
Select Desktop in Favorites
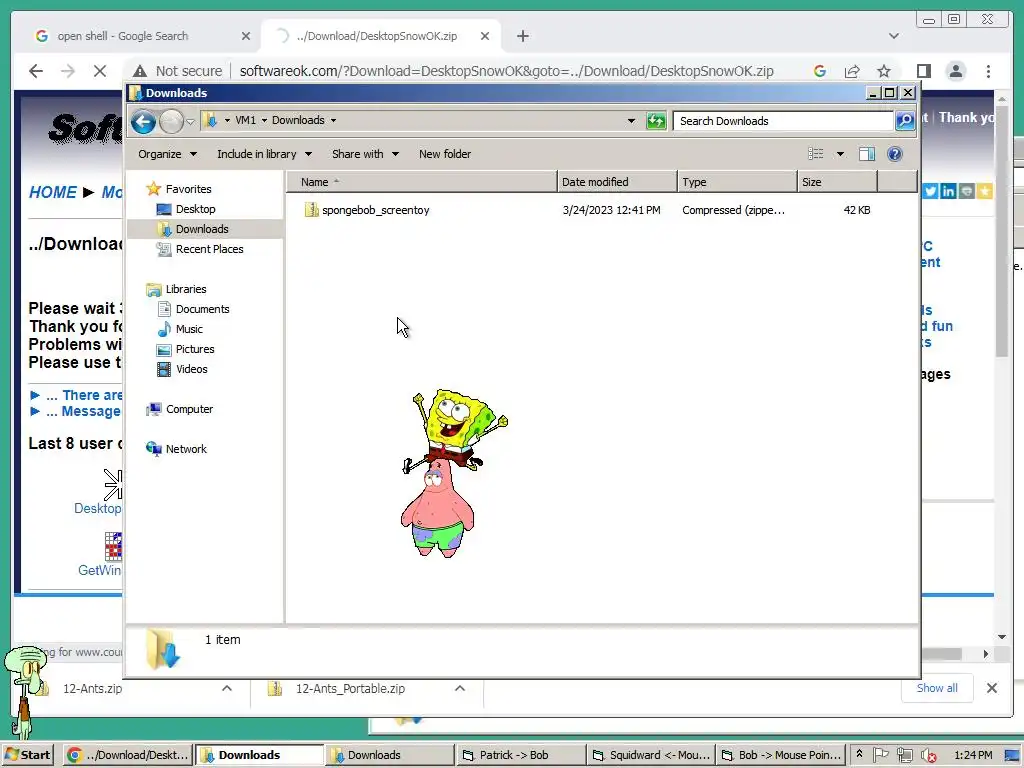pyautogui.click(x=195, y=209)
